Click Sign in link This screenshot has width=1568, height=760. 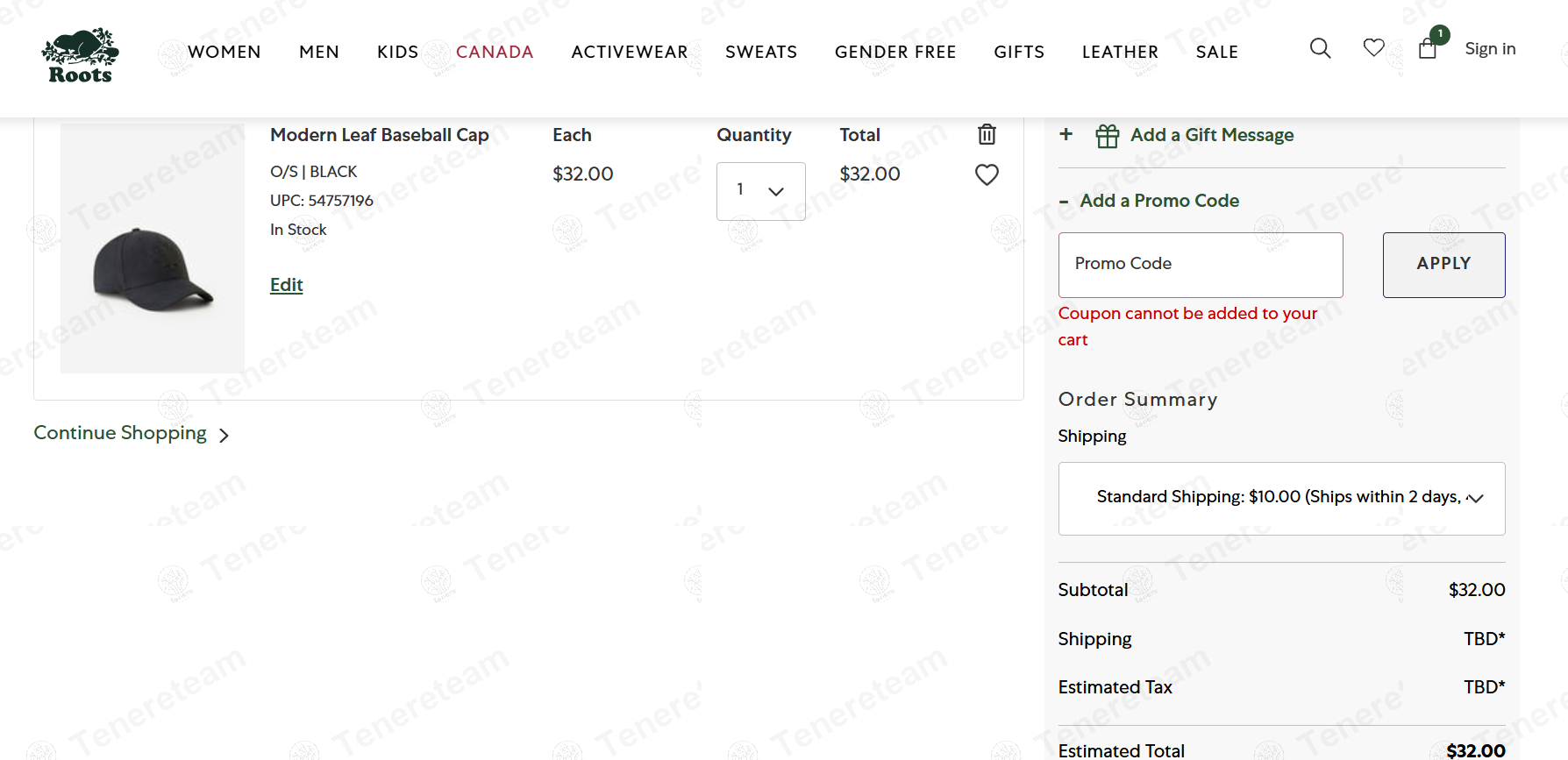(1489, 49)
